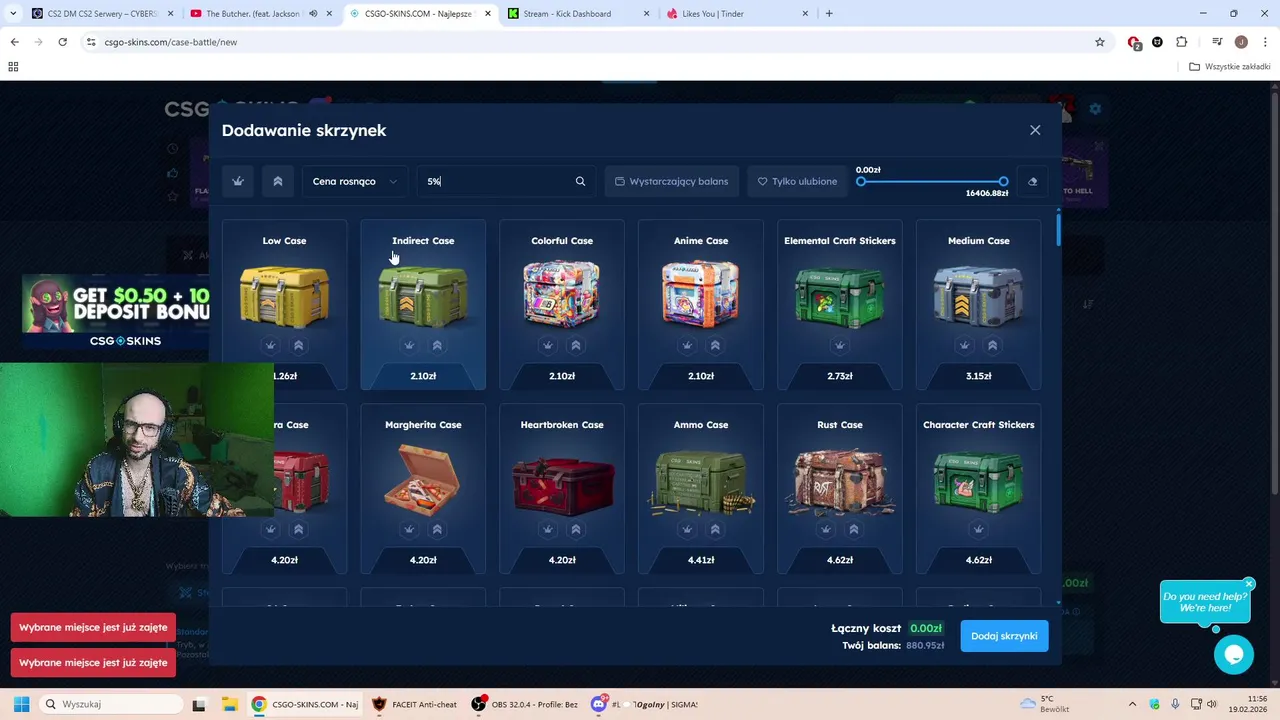Click the 880.95zł balance text
This screenshot has width=1280, height=720.
click(925, 646)
